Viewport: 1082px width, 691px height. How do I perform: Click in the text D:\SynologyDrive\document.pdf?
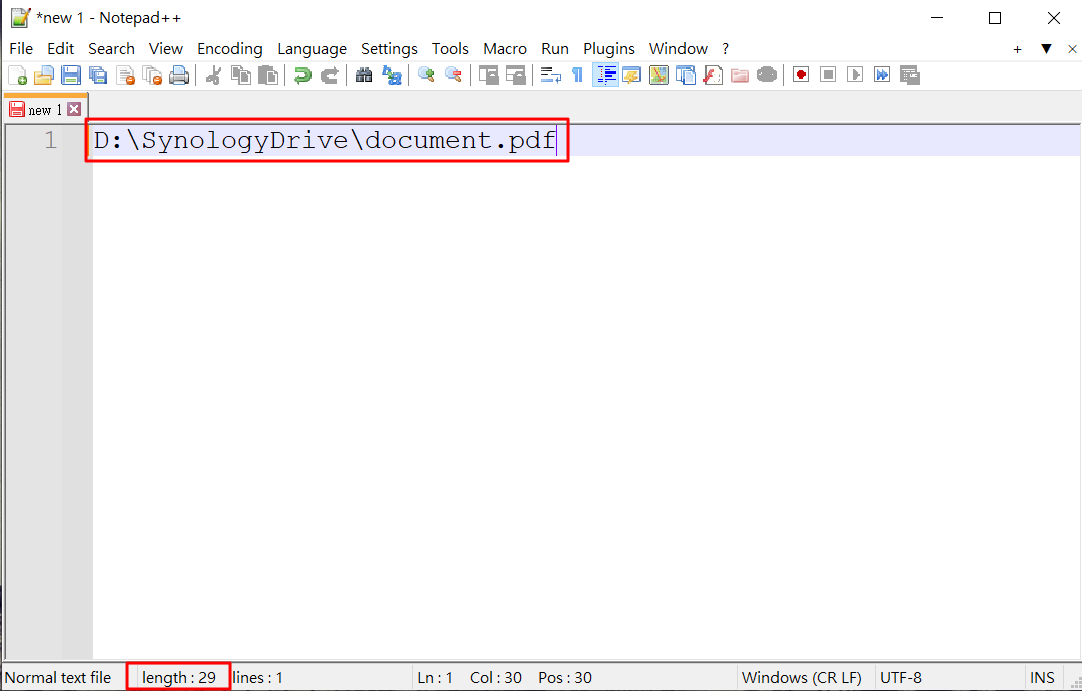(x=324, y=141)
